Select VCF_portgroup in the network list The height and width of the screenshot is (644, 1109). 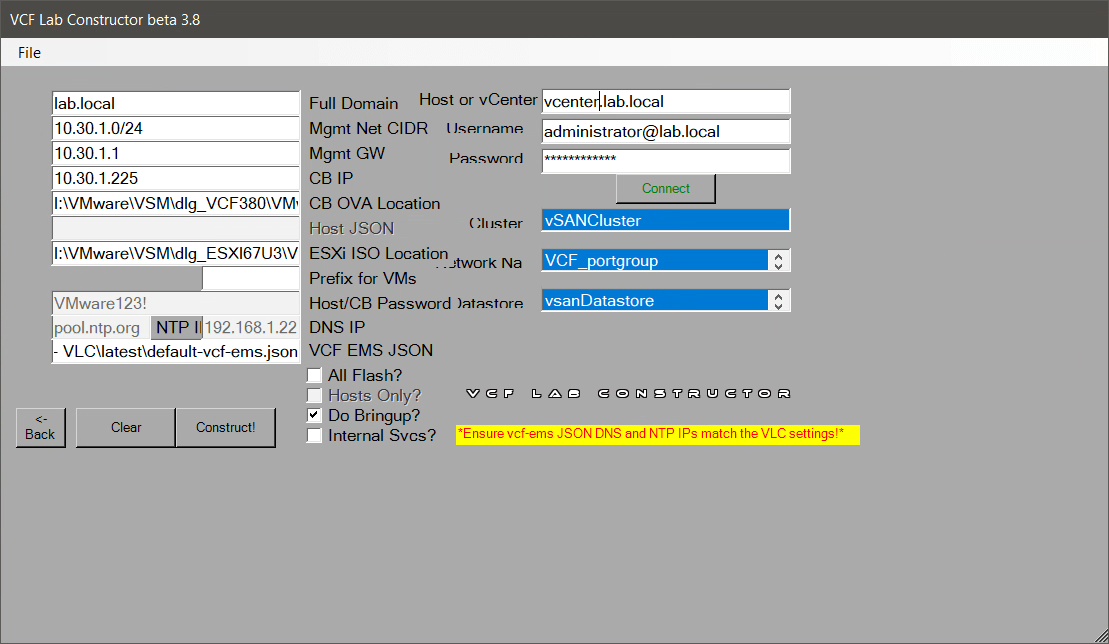[655, 261]
